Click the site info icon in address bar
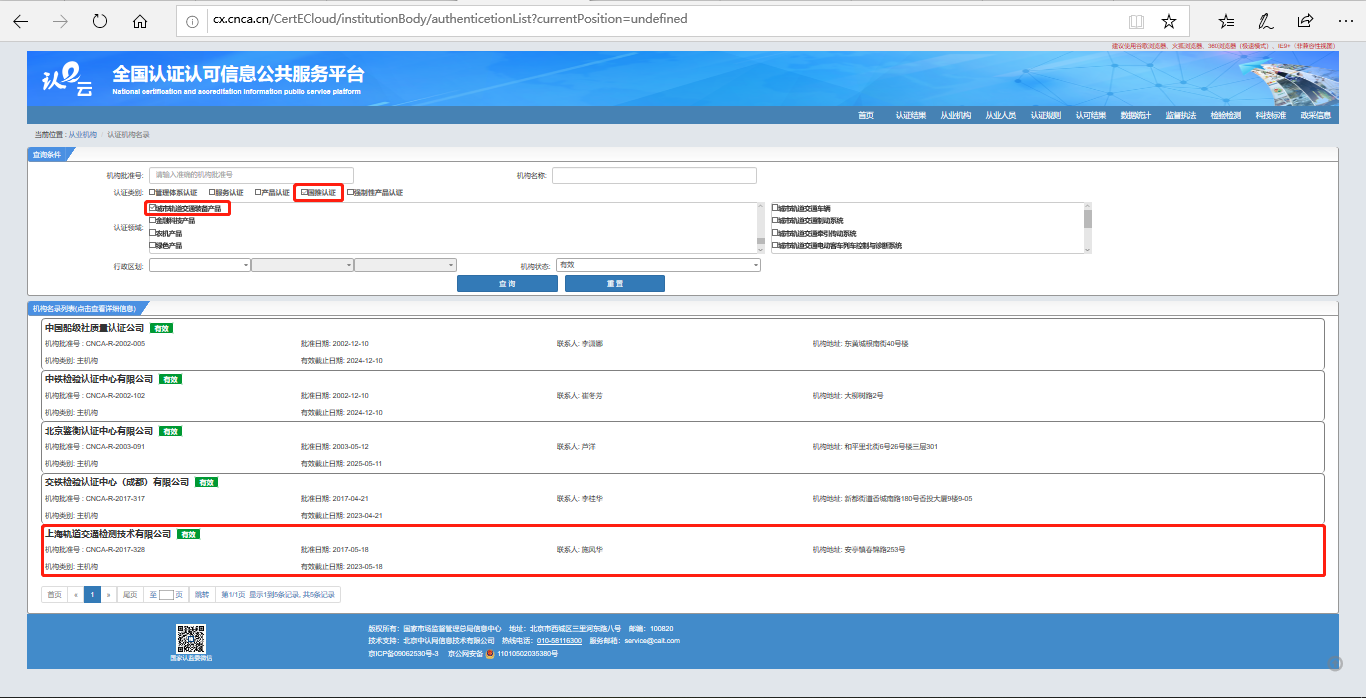1366x698 pixels. pos(194,20)
